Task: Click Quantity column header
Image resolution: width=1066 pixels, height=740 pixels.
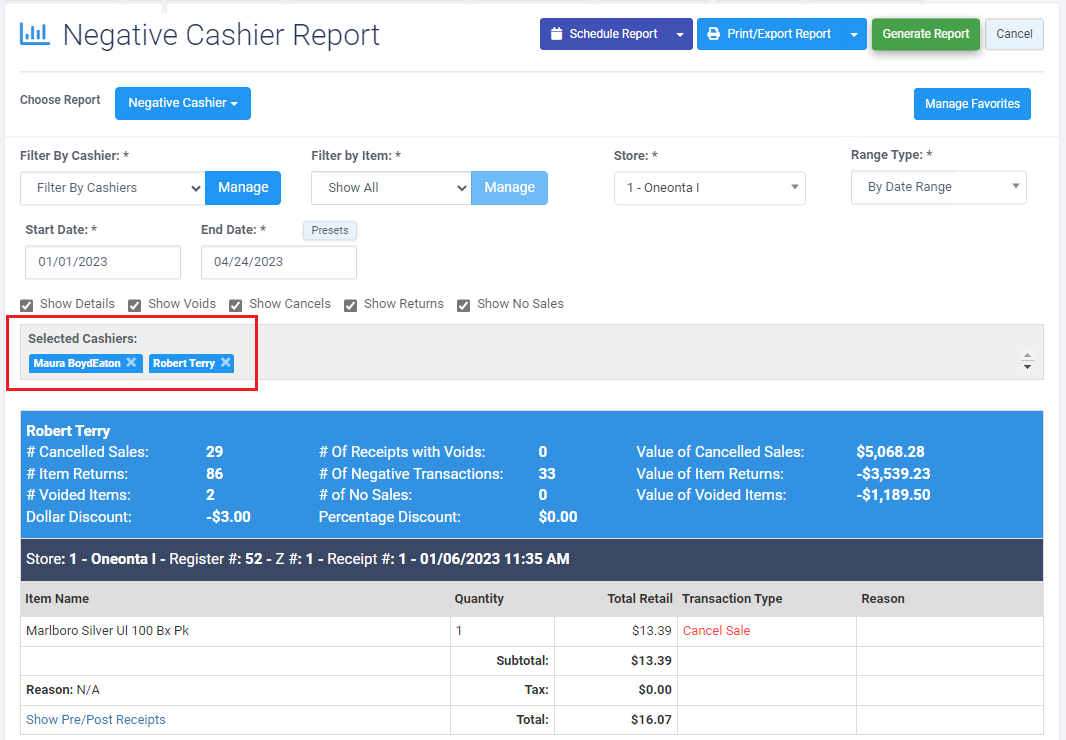Action: pos(479,599)
